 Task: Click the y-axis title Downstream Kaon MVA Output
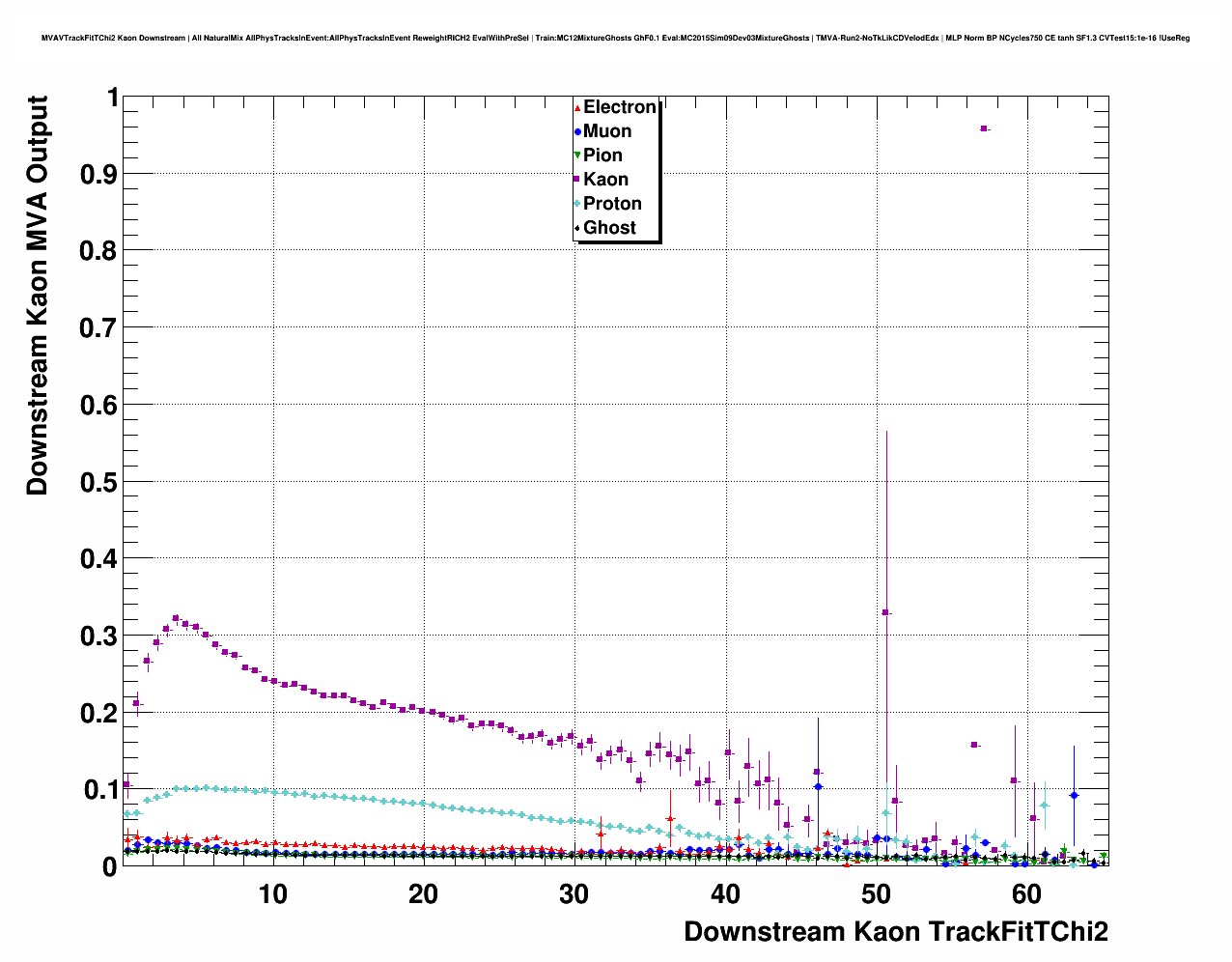tap(37, 296)
